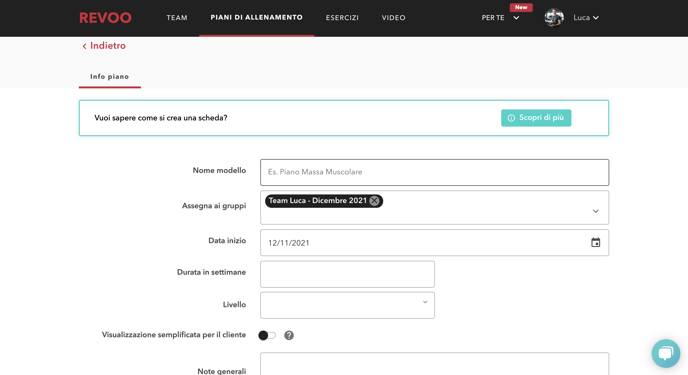Screen dimensions: 688x375
Task: Select the Info piano tab
Action: click(x=110, y=77)
